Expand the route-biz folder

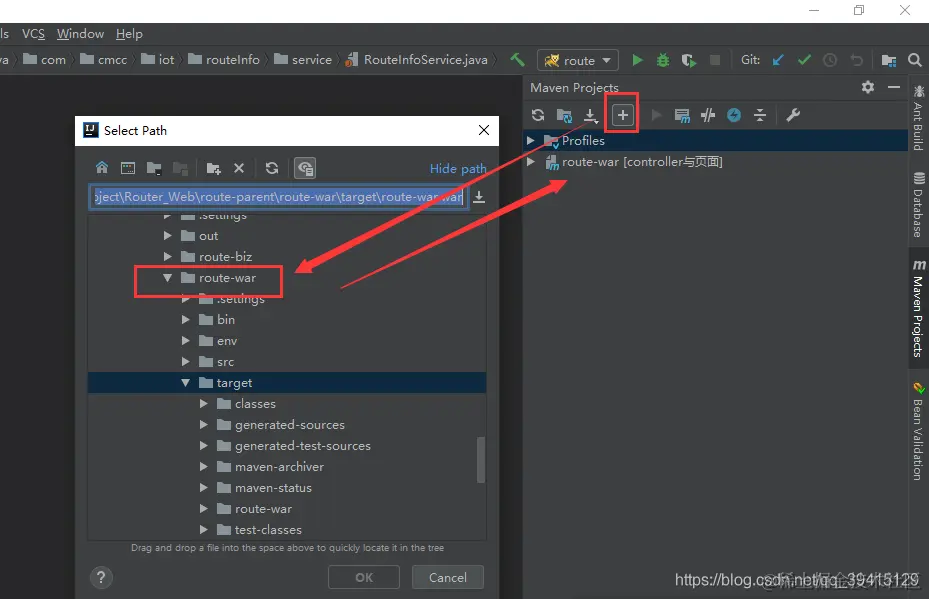(168, 256)
